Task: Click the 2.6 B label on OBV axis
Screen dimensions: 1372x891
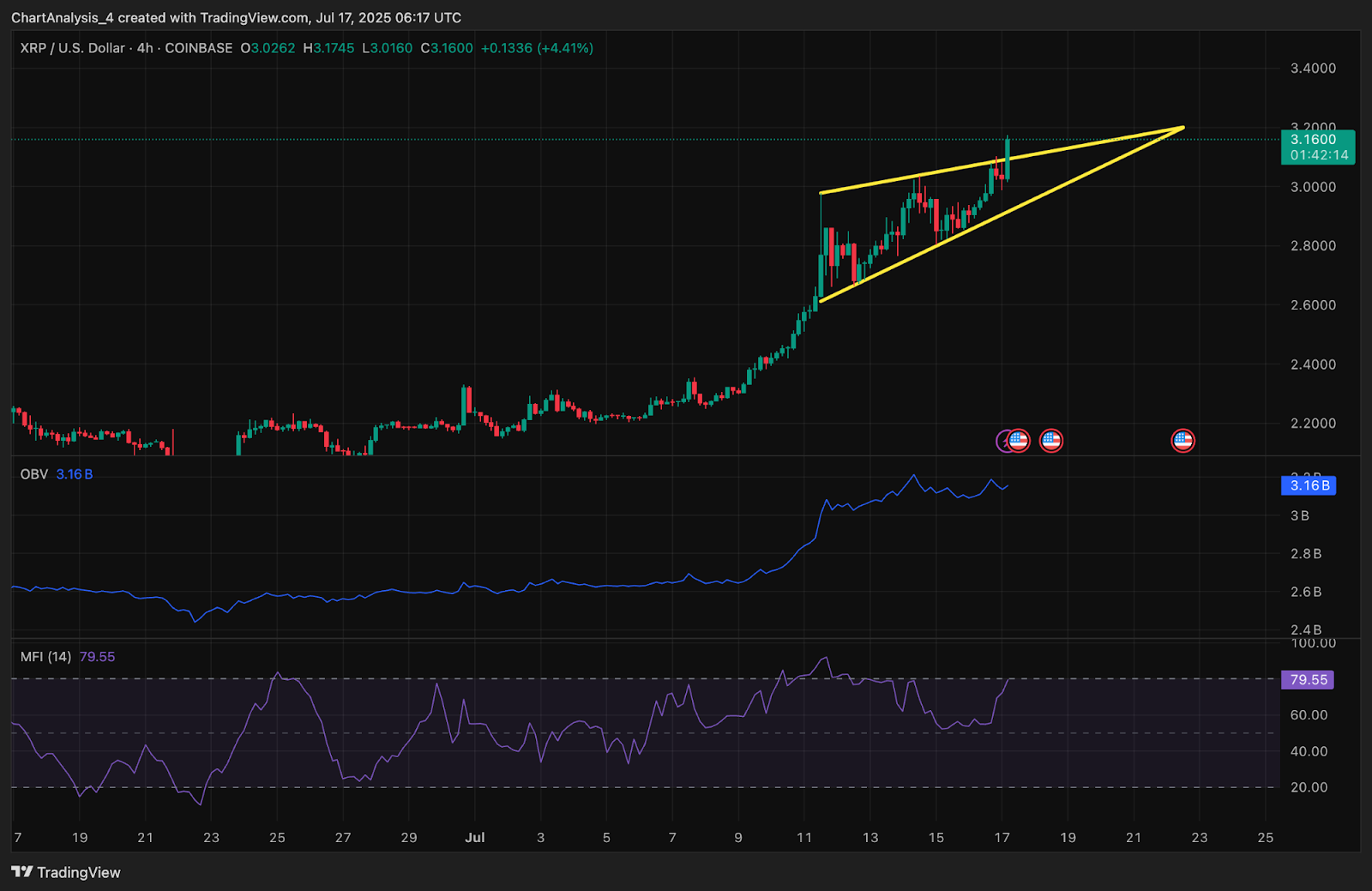Action: pos(1306,592)
